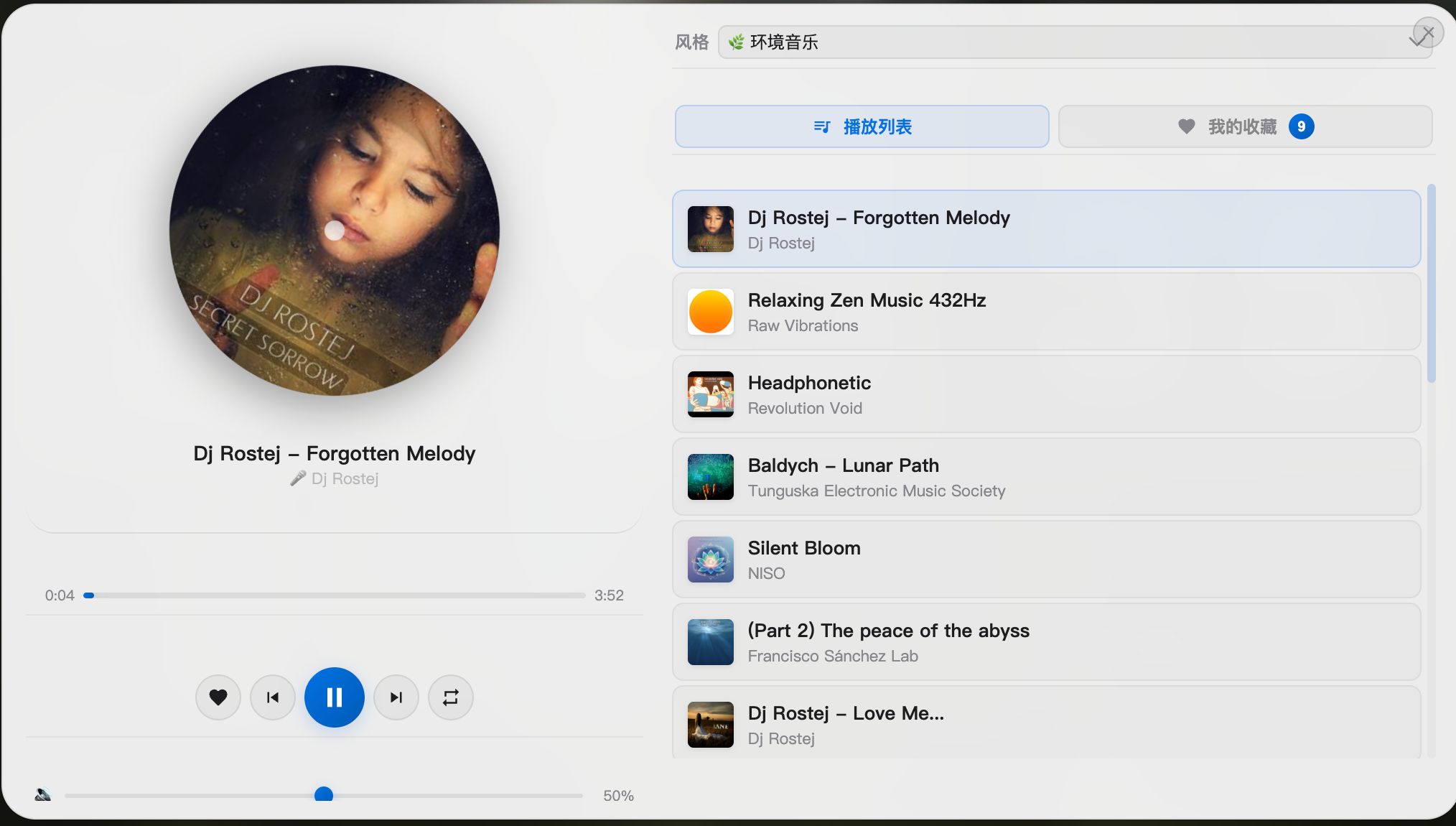Image resolution: width=1456 pixels, height=826 pixels.
Task: Click the heart icon in 我的收藏 tab
Action: pos(1187,126)
